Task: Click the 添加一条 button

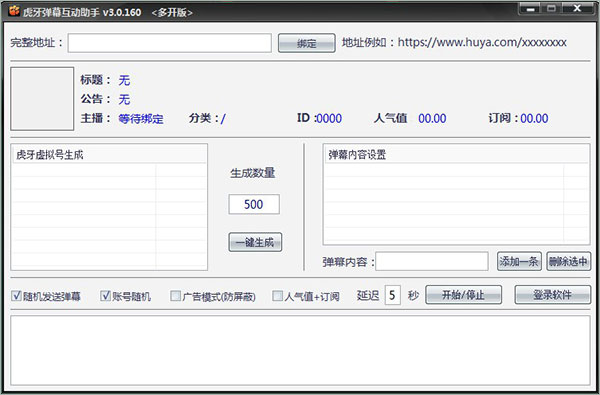Action: tap(519, 261)
